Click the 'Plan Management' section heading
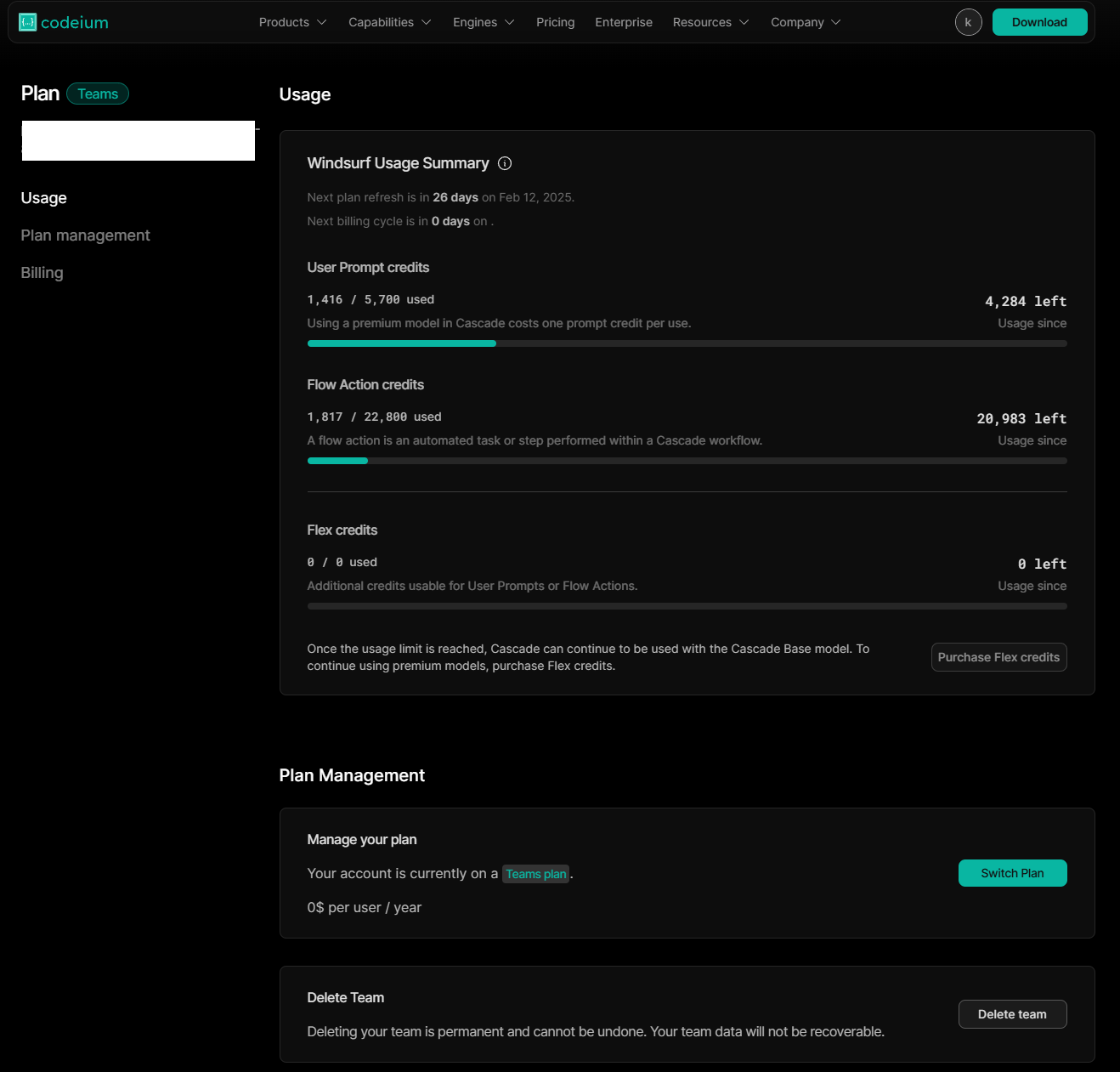The image size is (1120, 1072). point(352,775)
